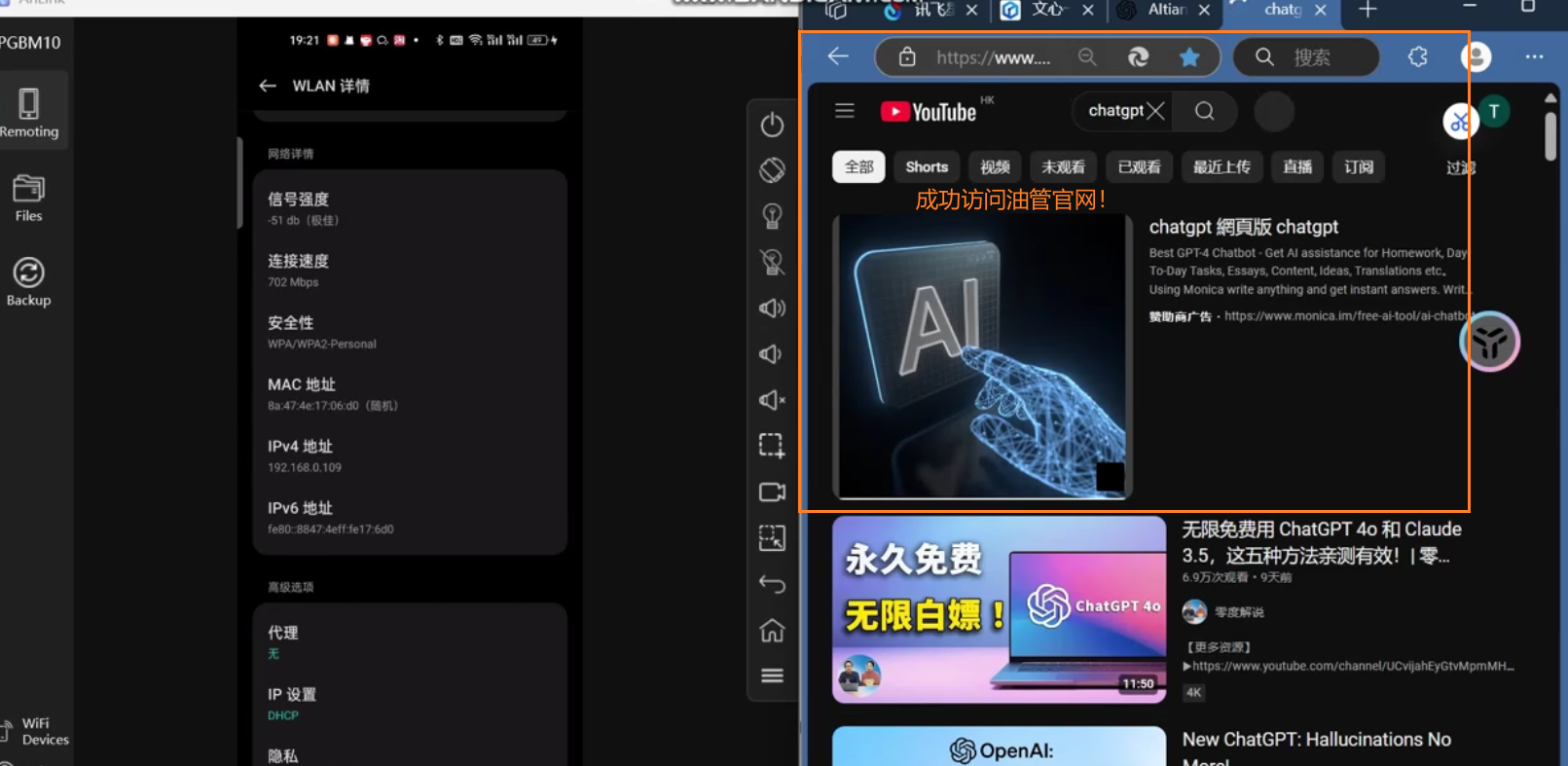
Task: Switch to the 文心 browser tab
Action: [x=1047, y=10]
